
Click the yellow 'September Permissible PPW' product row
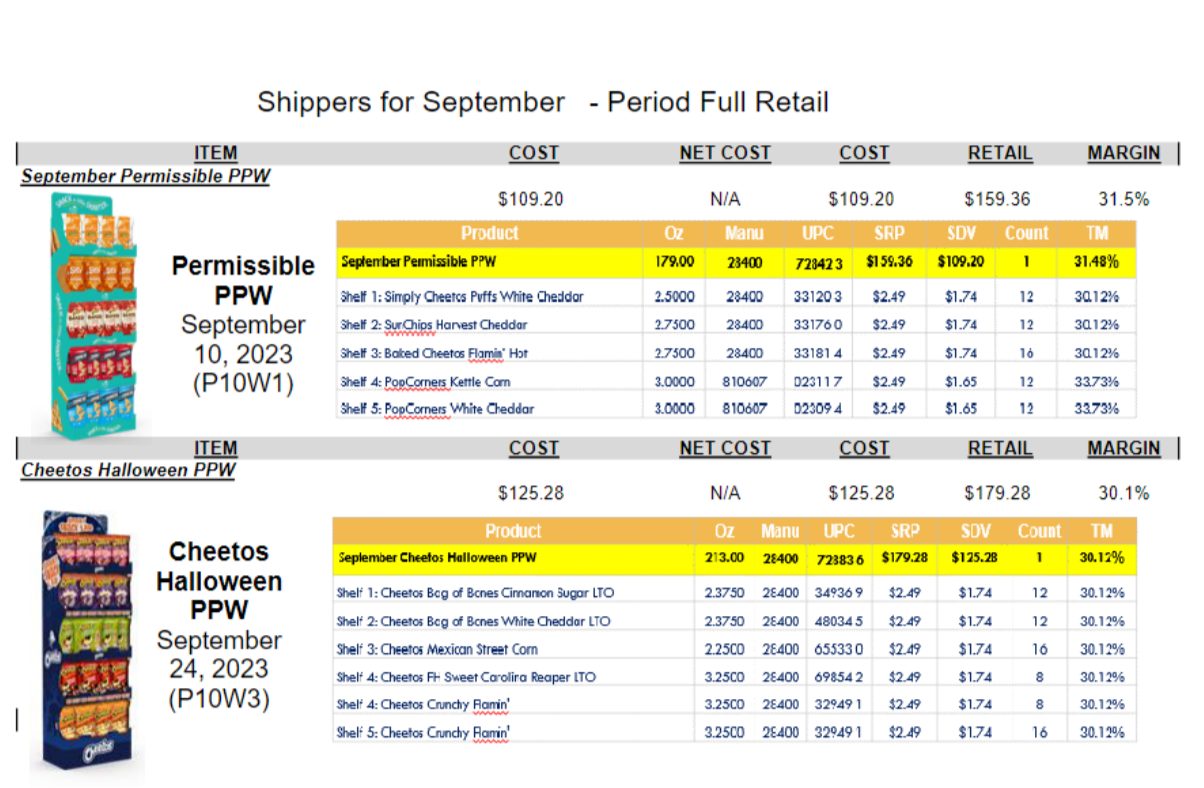tap(737, 263)
